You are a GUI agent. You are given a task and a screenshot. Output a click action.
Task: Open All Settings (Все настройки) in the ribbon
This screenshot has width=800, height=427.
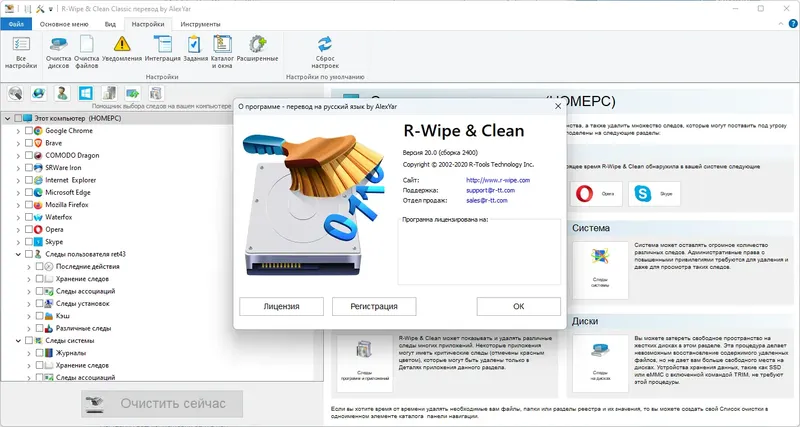coord(21,52)
